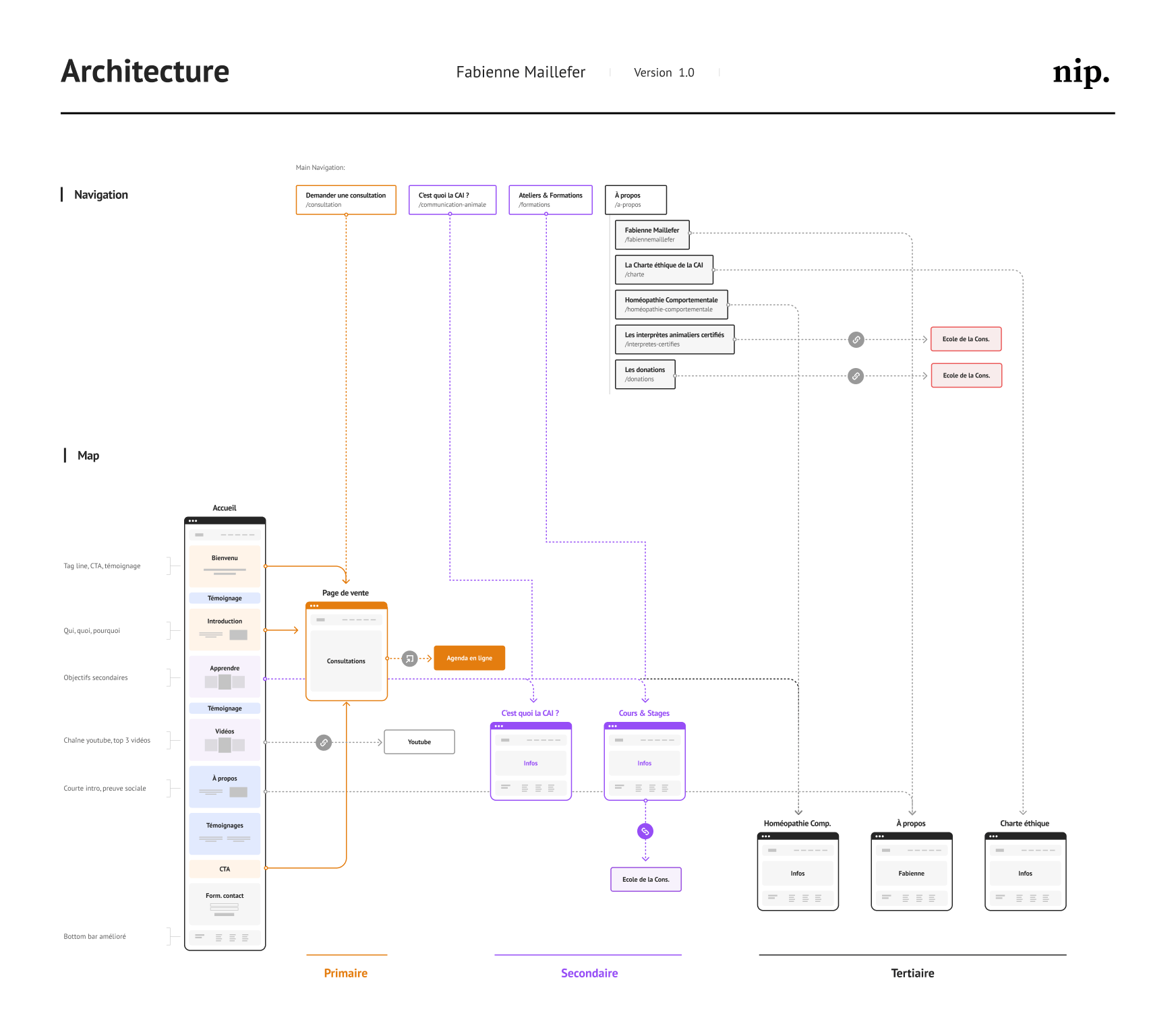
Task: Click the Accueil wireframe title
Action: pos(225,508)
